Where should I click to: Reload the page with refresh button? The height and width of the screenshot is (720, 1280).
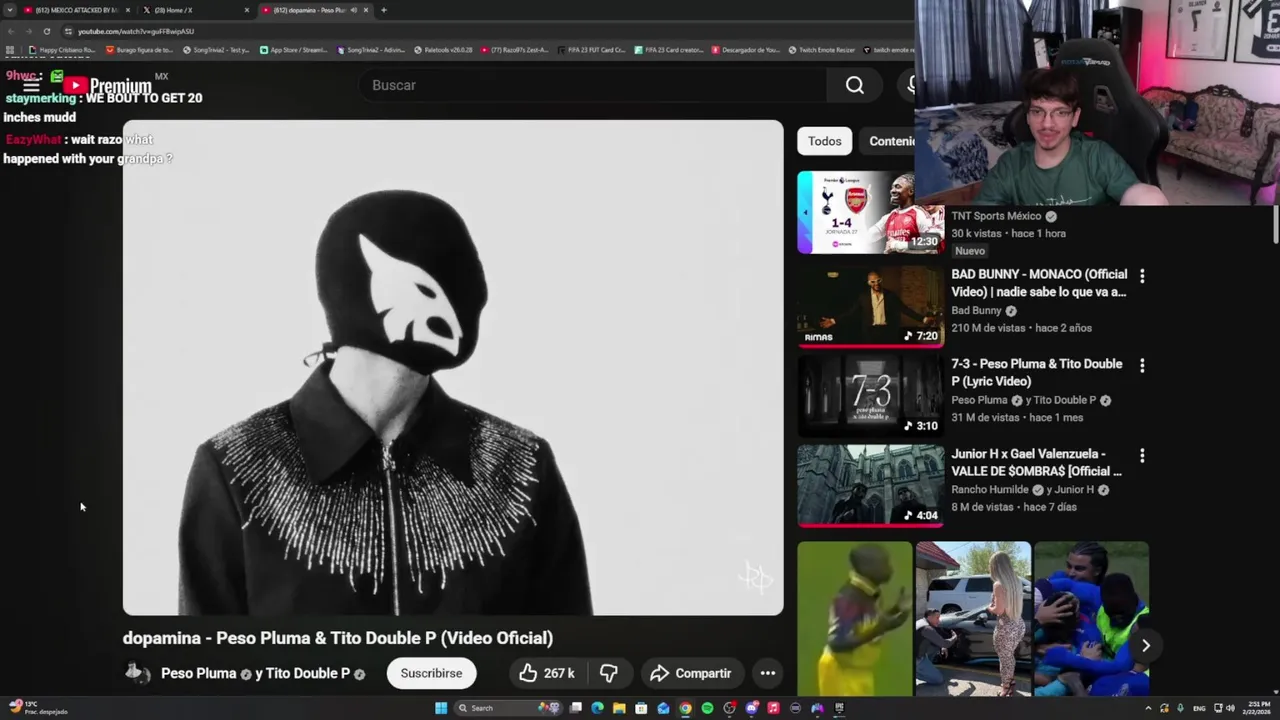point(47,31)
